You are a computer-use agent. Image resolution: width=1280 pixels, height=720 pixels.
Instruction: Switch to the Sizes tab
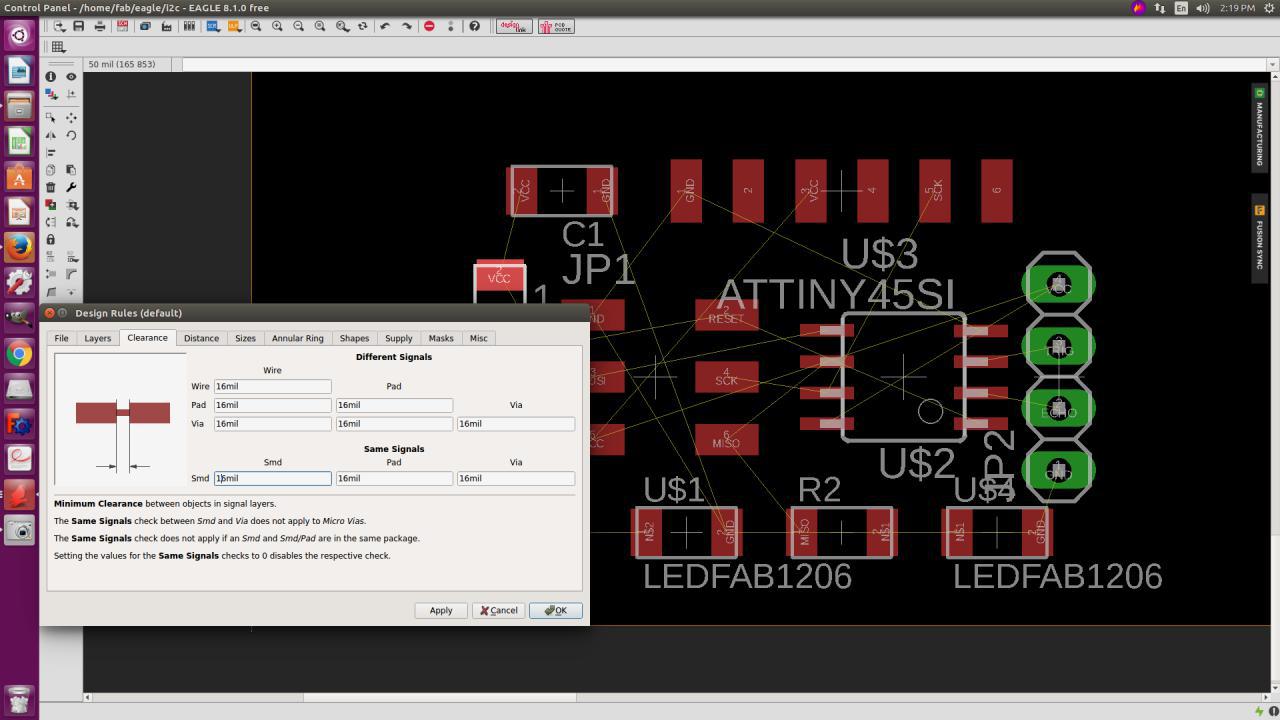pos(245,338)
